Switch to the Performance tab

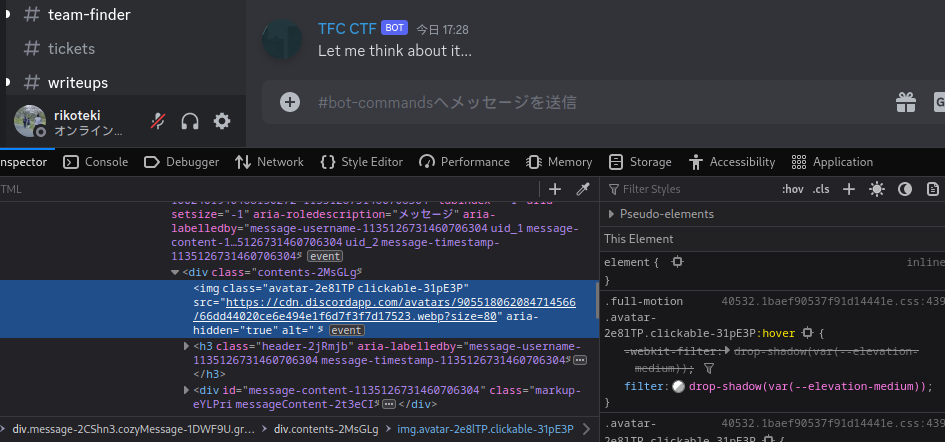pos(464,162)
